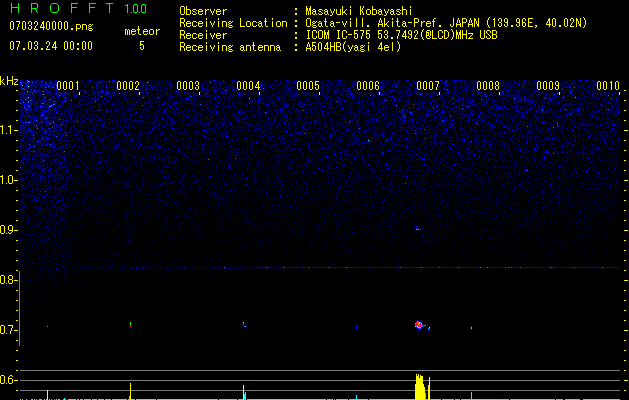This screenshot has width=629, height=400.
Task: Click the meteor echo near minute 0004
Action: tap(244, 324)
